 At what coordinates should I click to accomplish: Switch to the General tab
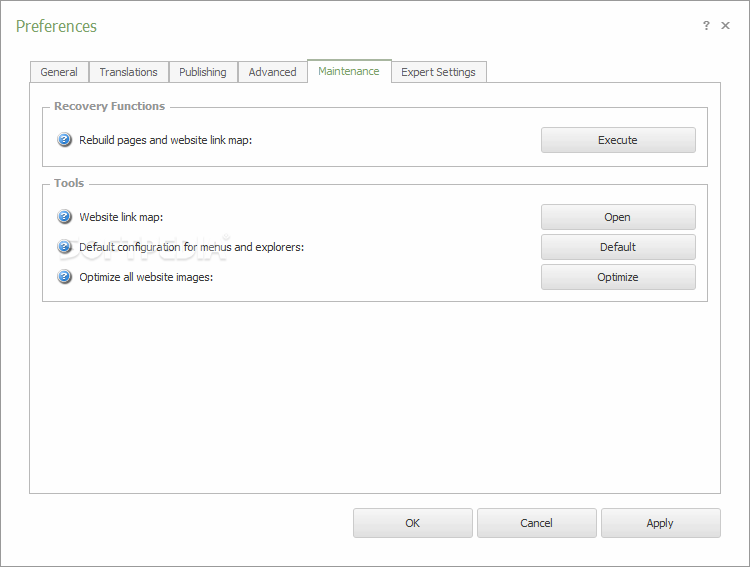pos(59,72)
